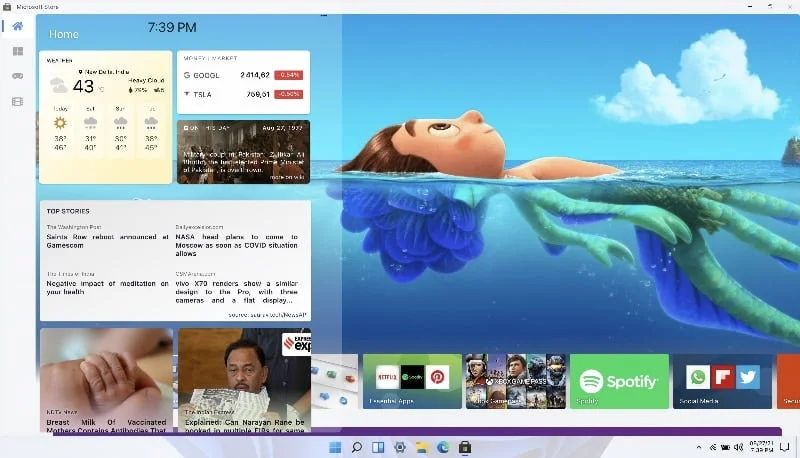Viewport: 800px width, 458px height.
Task: Click battery icon in system tray
Action: [x=726, y=447]
